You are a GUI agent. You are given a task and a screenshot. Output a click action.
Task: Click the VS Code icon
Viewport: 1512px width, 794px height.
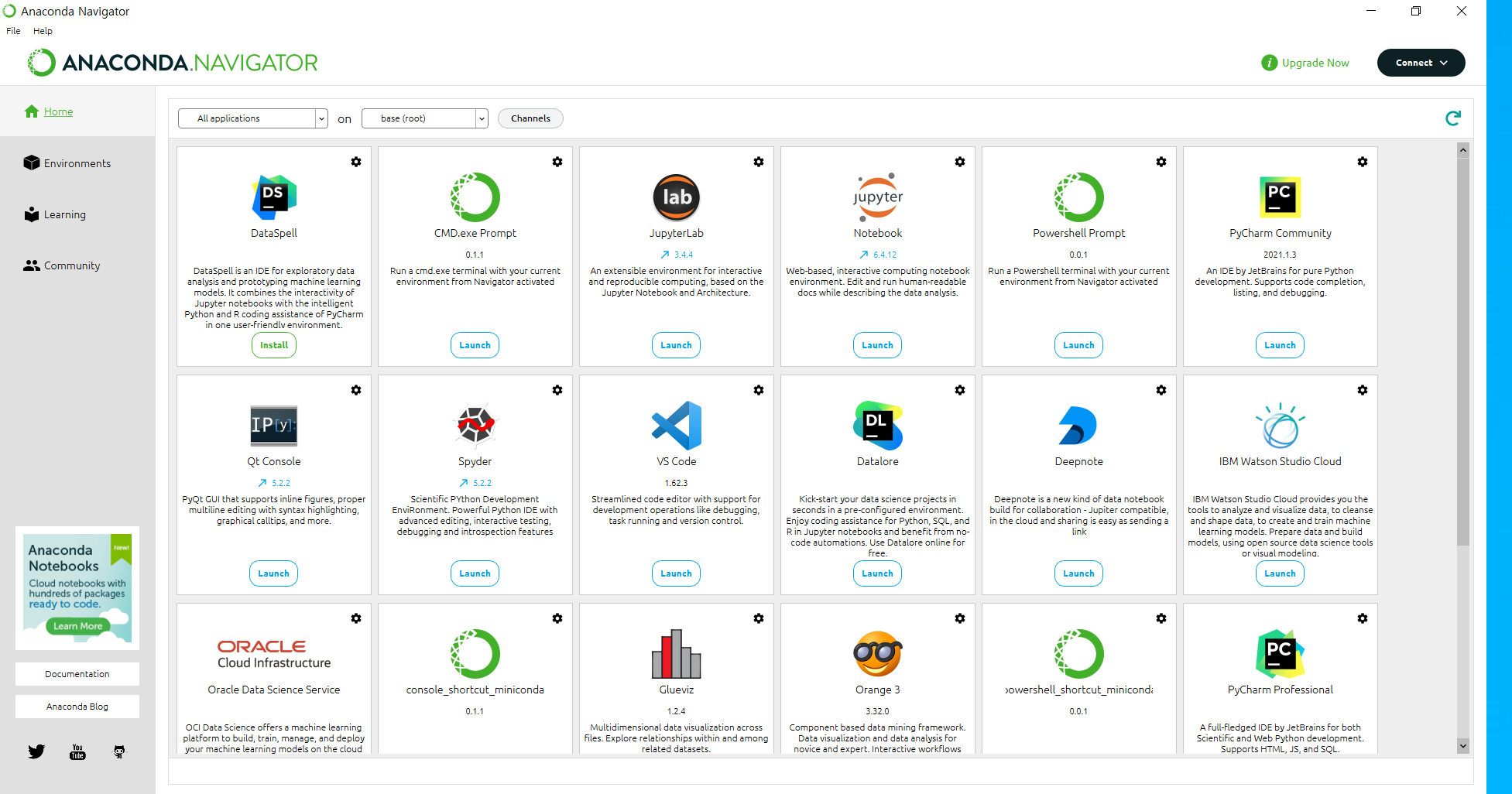(x=677, y=426)
